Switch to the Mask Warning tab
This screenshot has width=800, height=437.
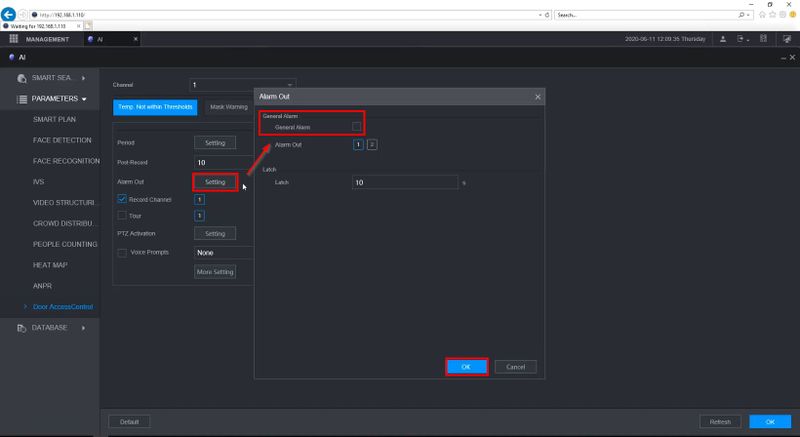(229, 107)
